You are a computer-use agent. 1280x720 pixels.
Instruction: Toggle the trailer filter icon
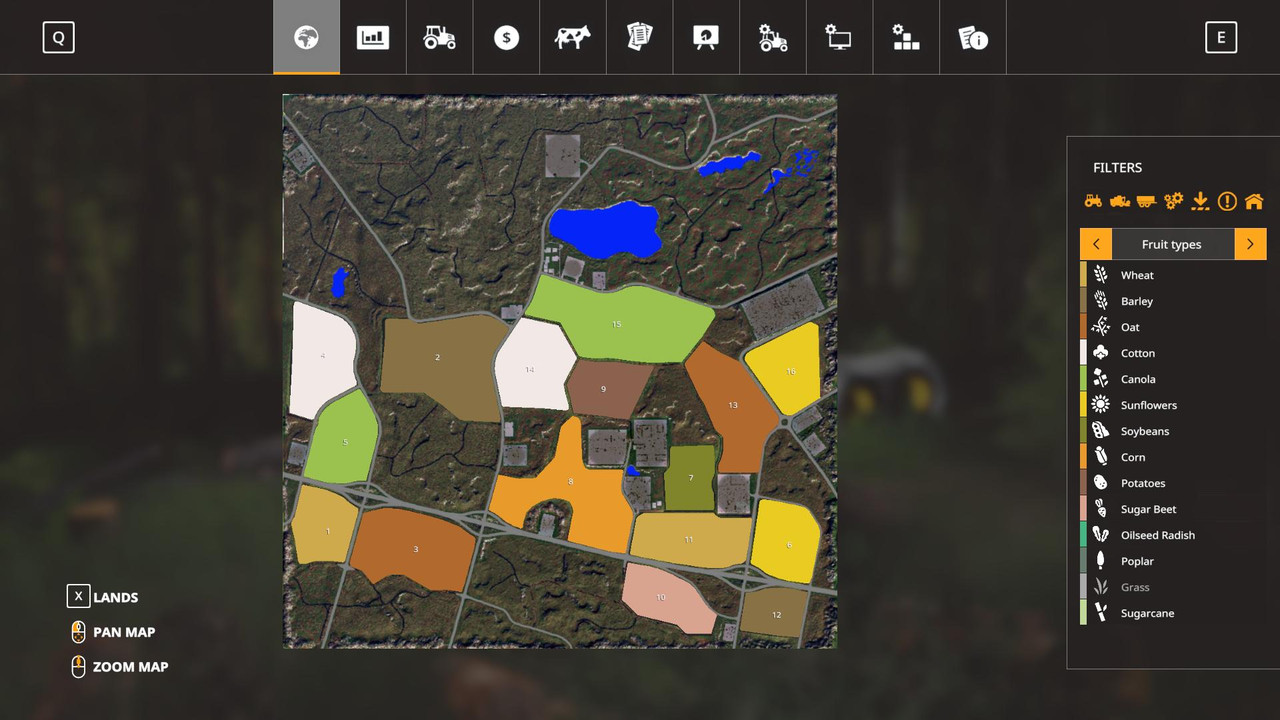tap(1146, 200)
